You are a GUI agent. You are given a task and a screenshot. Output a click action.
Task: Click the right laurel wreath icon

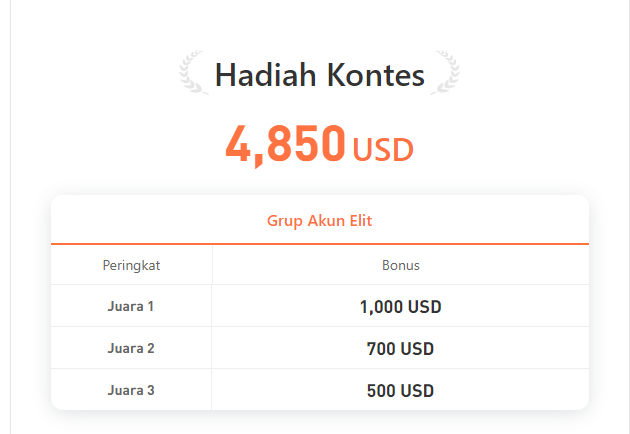[445, 73]
